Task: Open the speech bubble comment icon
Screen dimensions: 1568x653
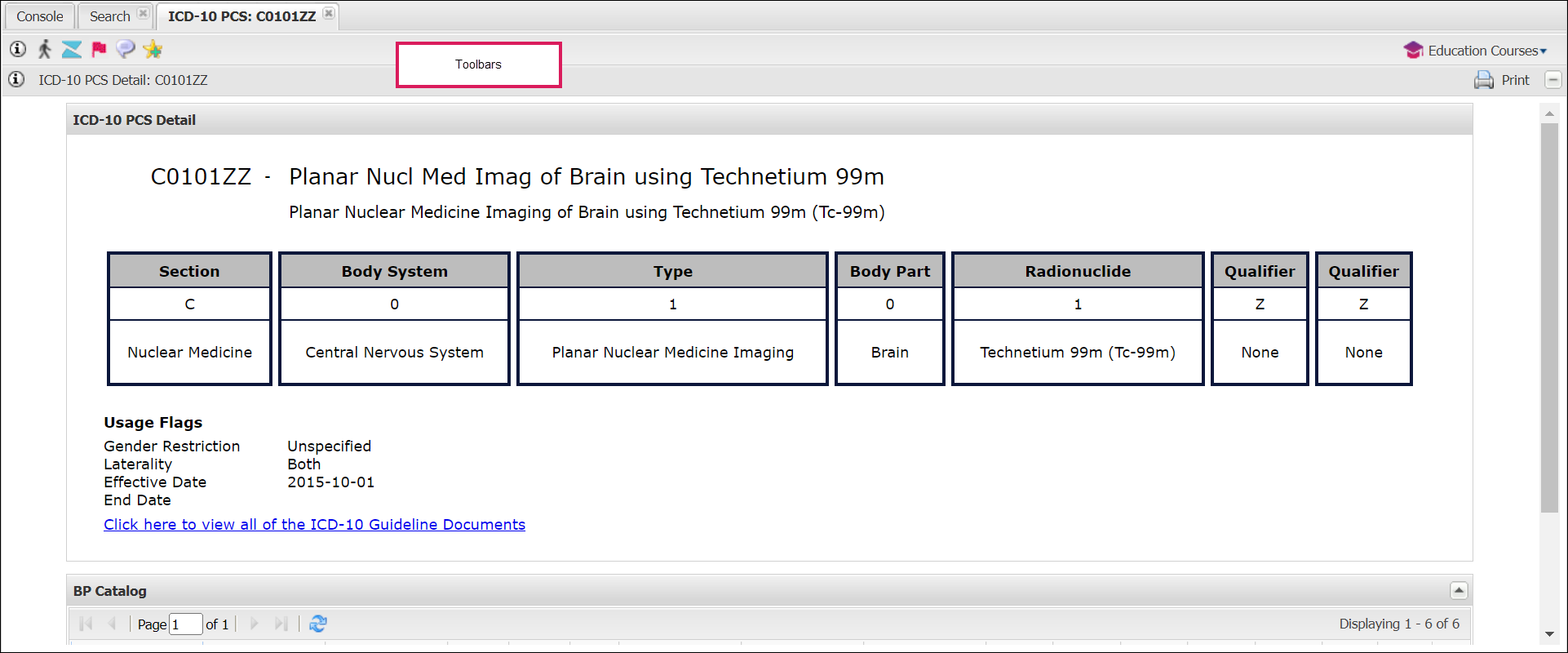Action: 125,50
